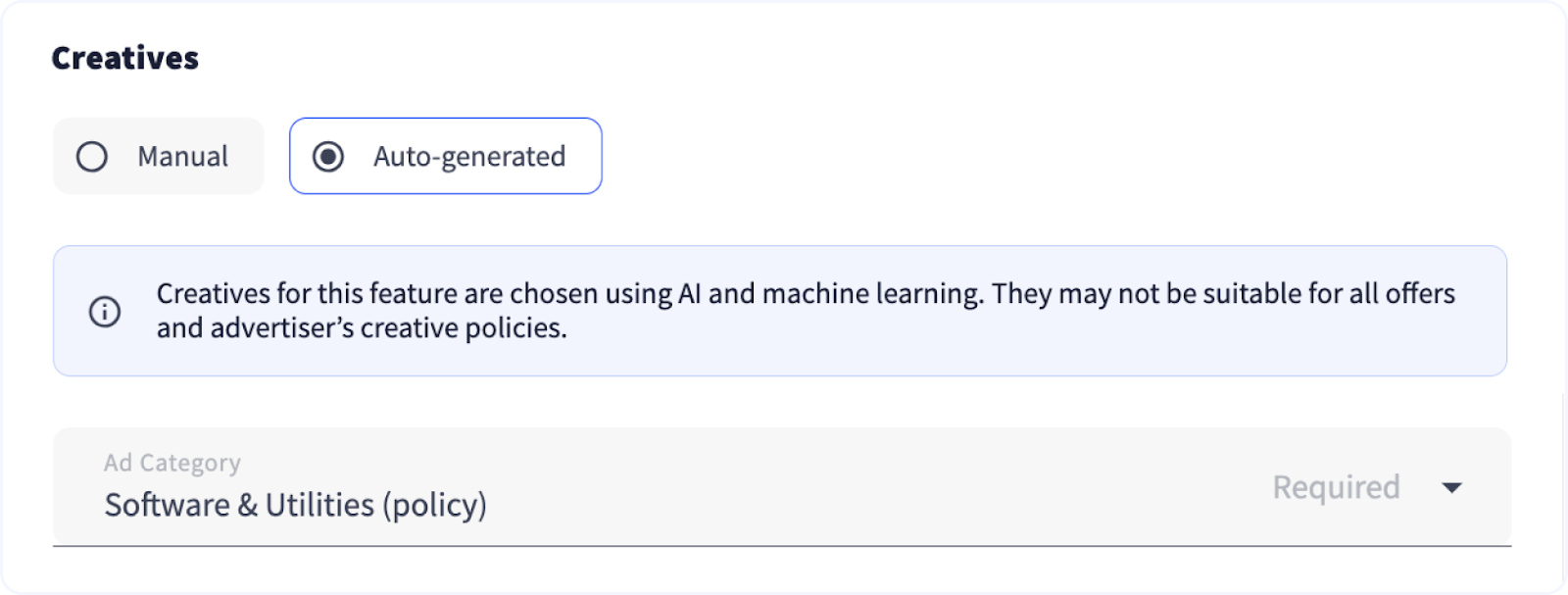Screen dimensions: 1568x595
Task: Select the Auto-generated option card
Action: click(x=446, y=157)
